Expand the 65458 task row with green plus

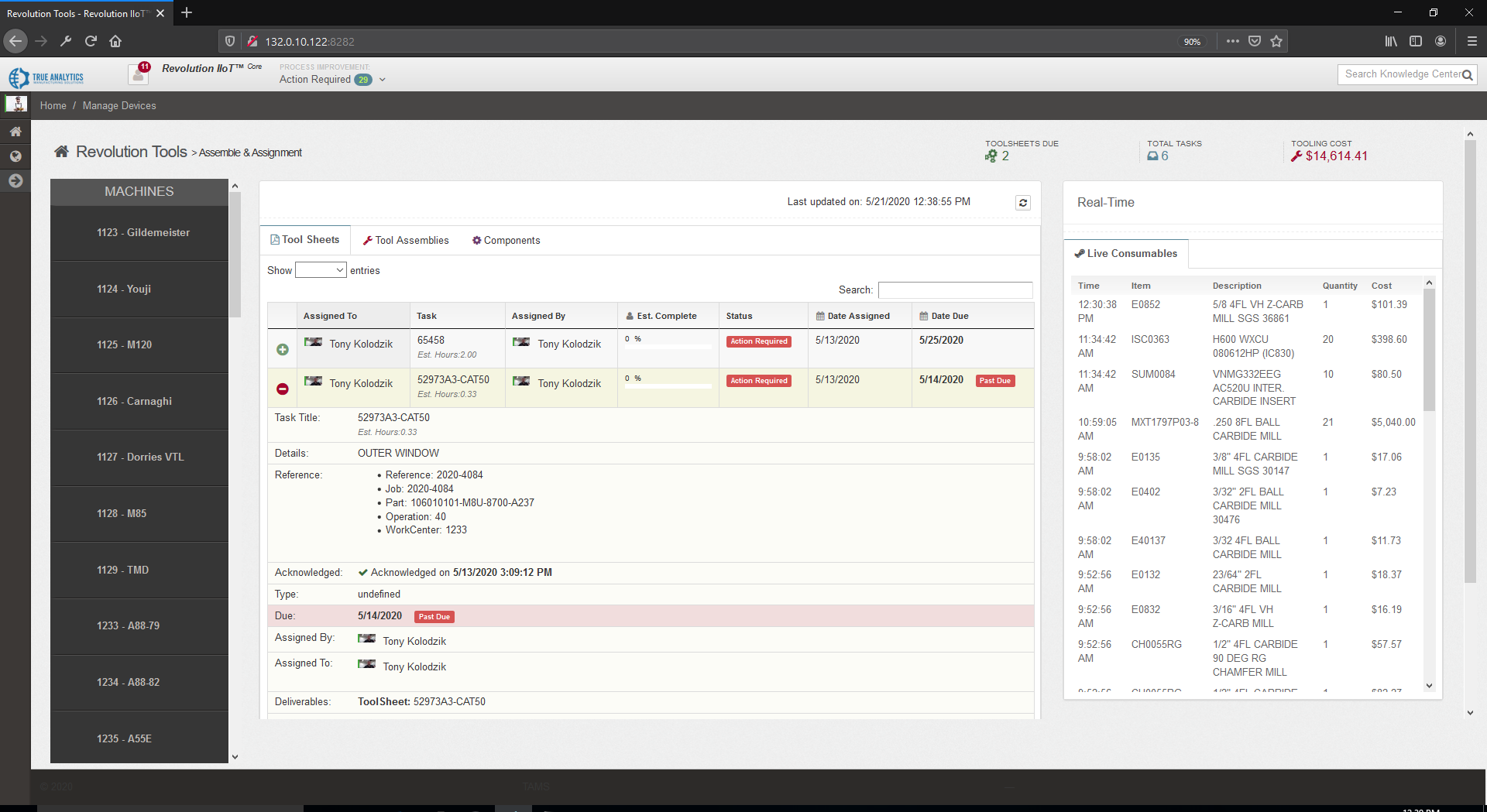283,350
